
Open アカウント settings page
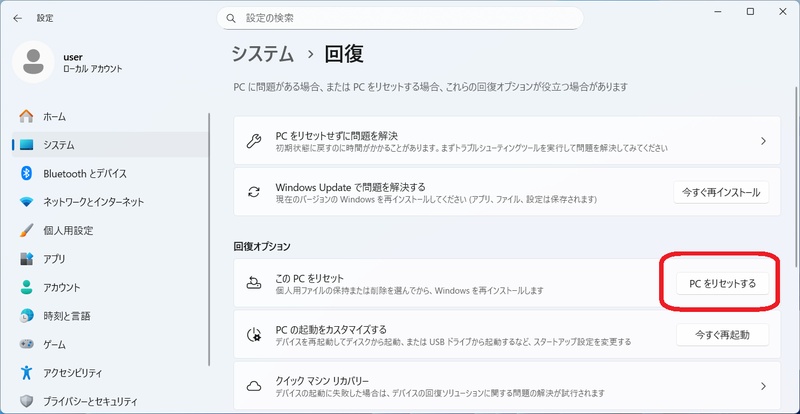[x=110, y=287]
